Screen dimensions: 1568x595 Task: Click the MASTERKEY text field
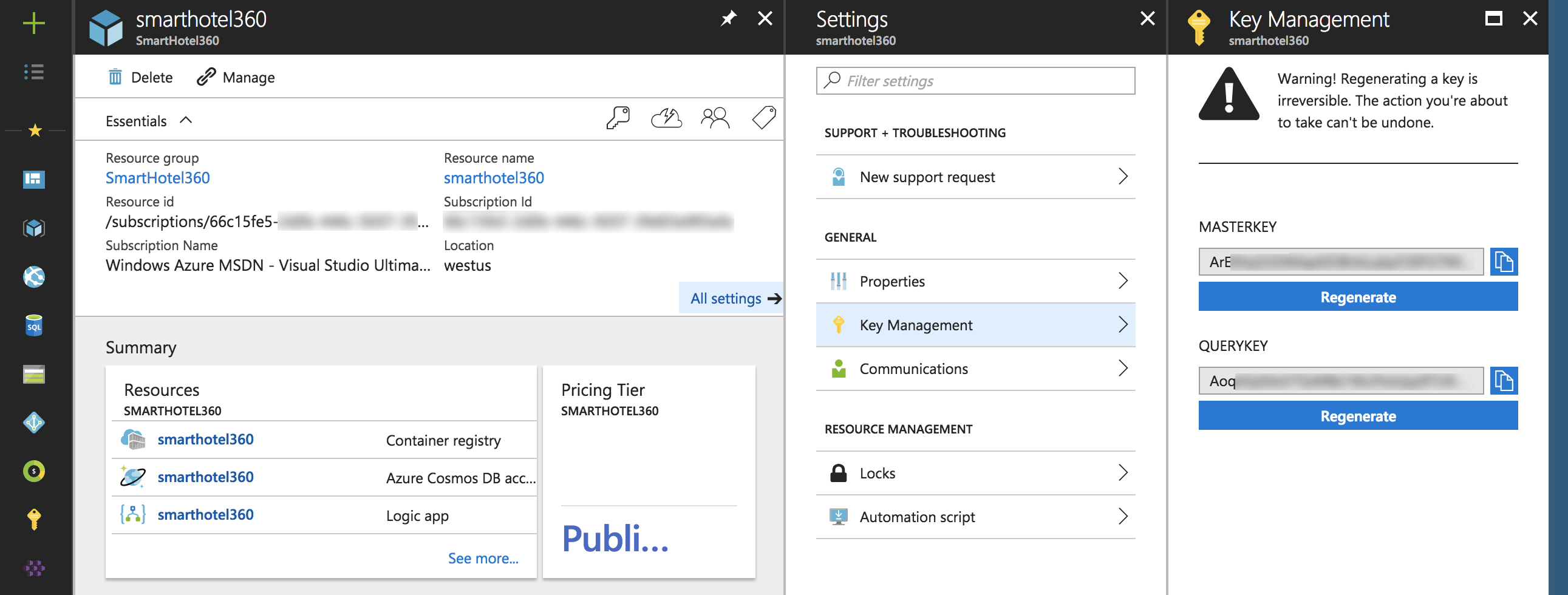[1341, 262]
